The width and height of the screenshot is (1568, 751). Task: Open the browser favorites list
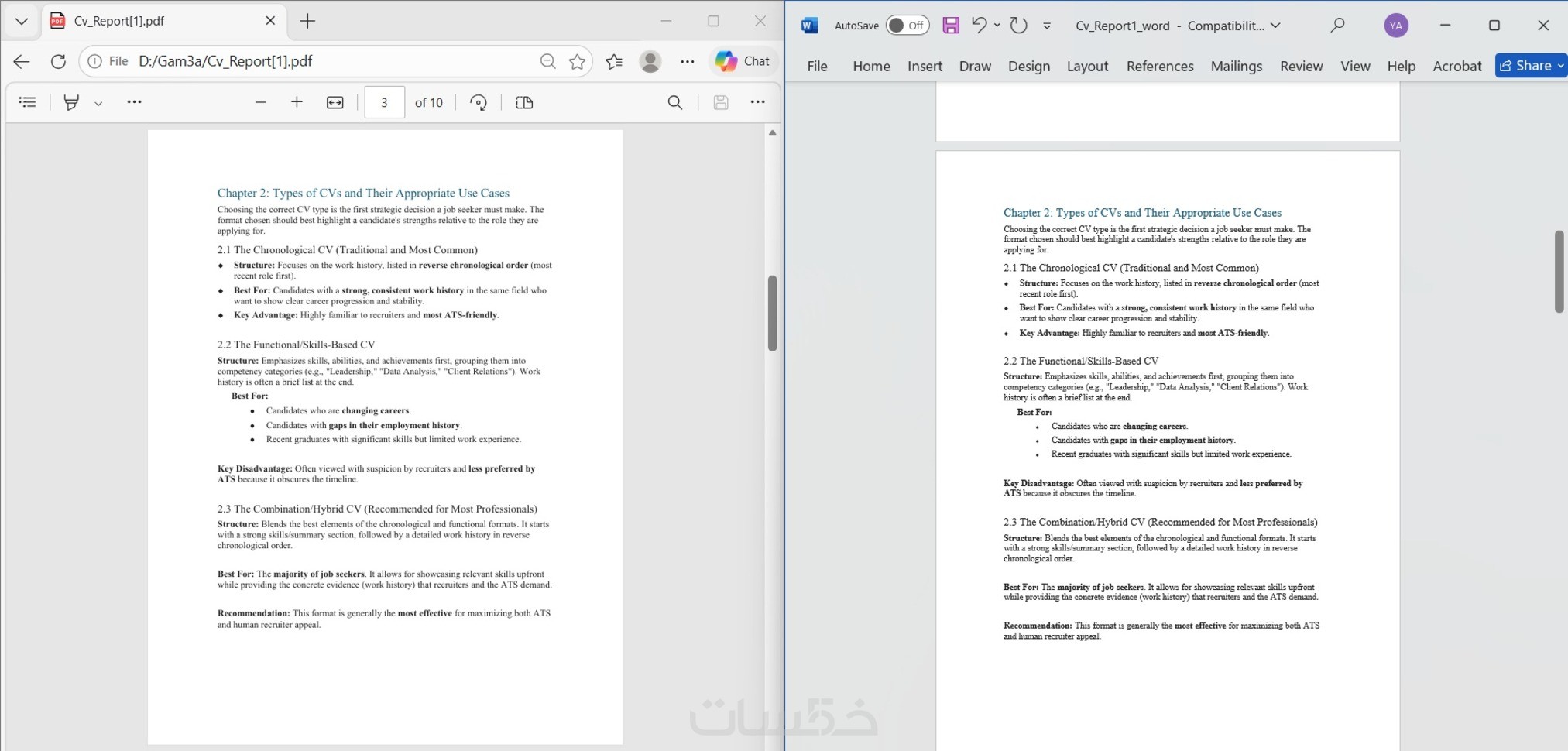tap(614, 61)
